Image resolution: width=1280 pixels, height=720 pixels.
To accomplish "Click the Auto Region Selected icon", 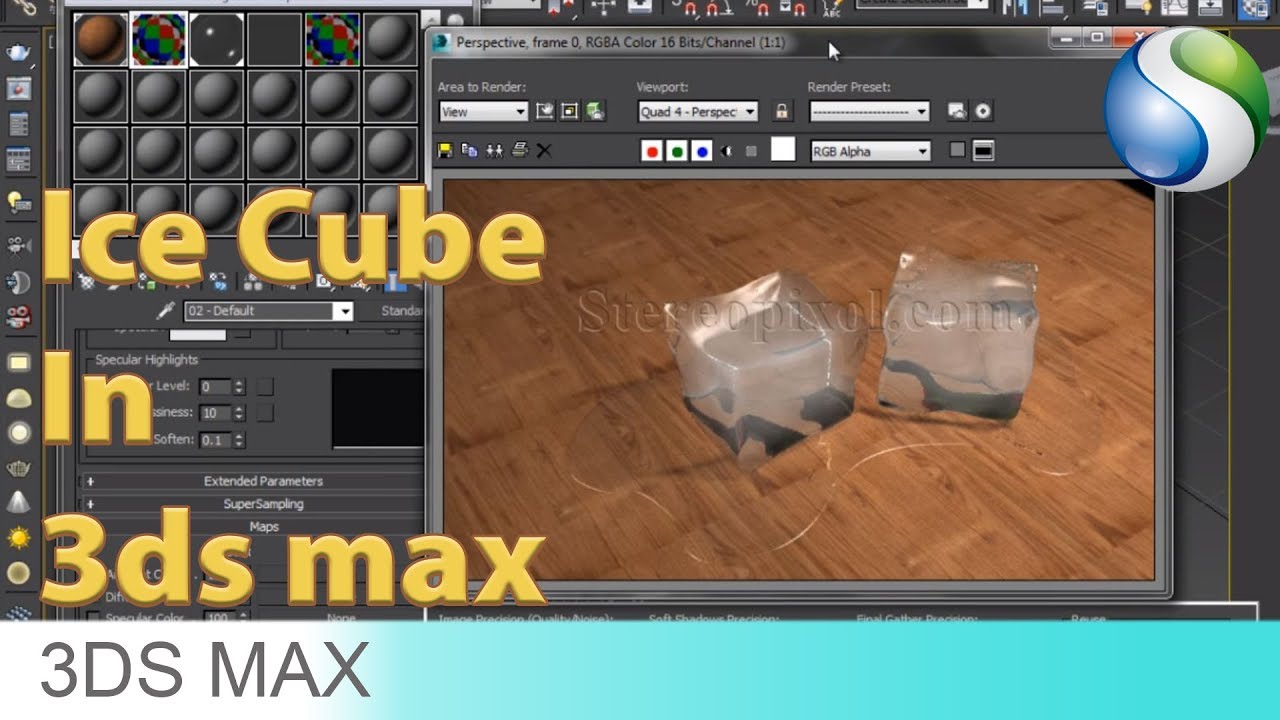I will [x=570, y=111].
